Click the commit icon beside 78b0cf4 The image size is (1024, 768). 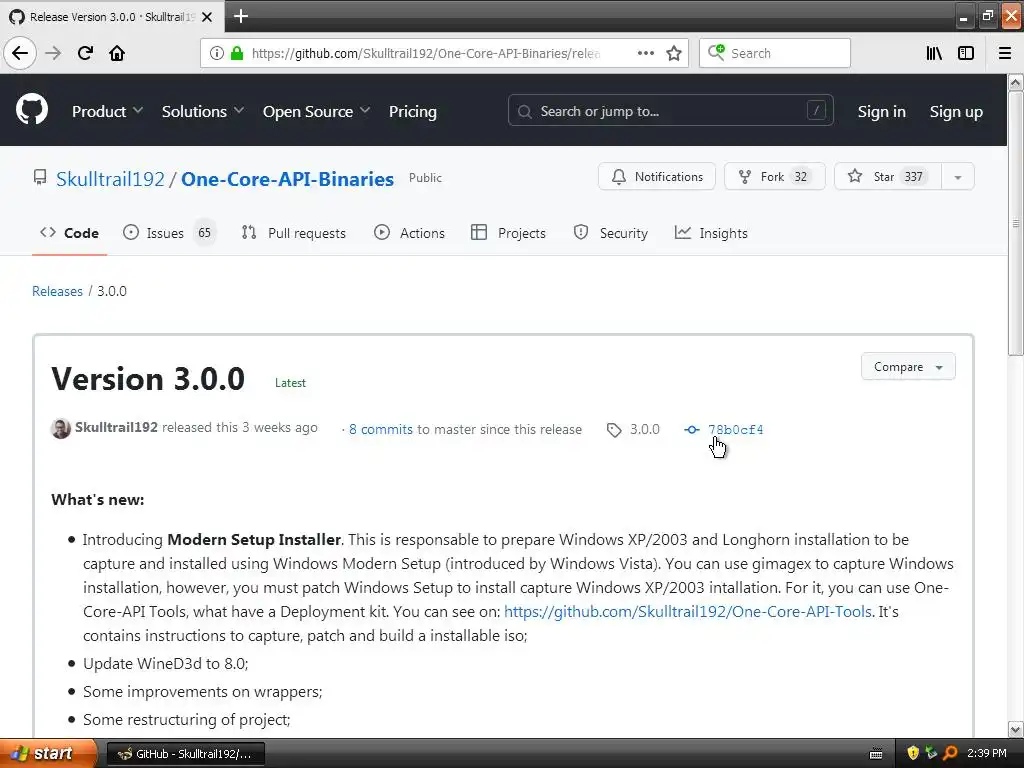[x=692, y=430]
